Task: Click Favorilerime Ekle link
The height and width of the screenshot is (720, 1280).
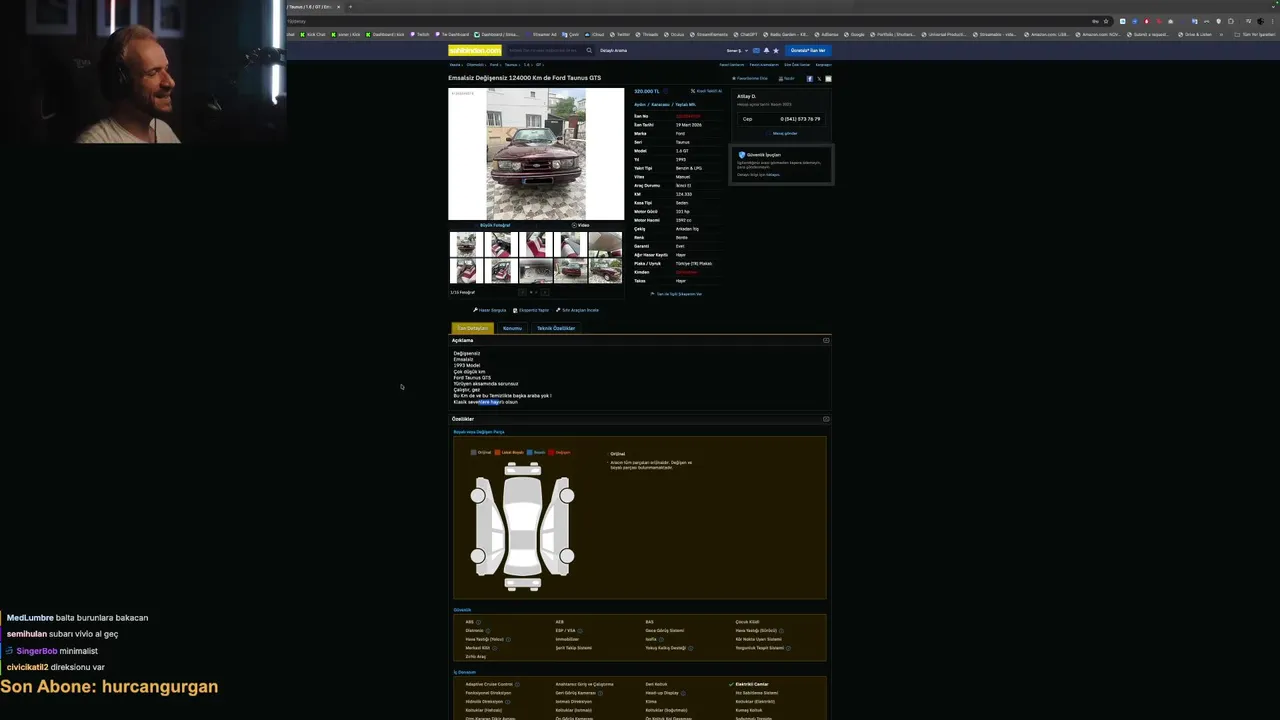Action: pyautogui.click(x=750, y=78)
